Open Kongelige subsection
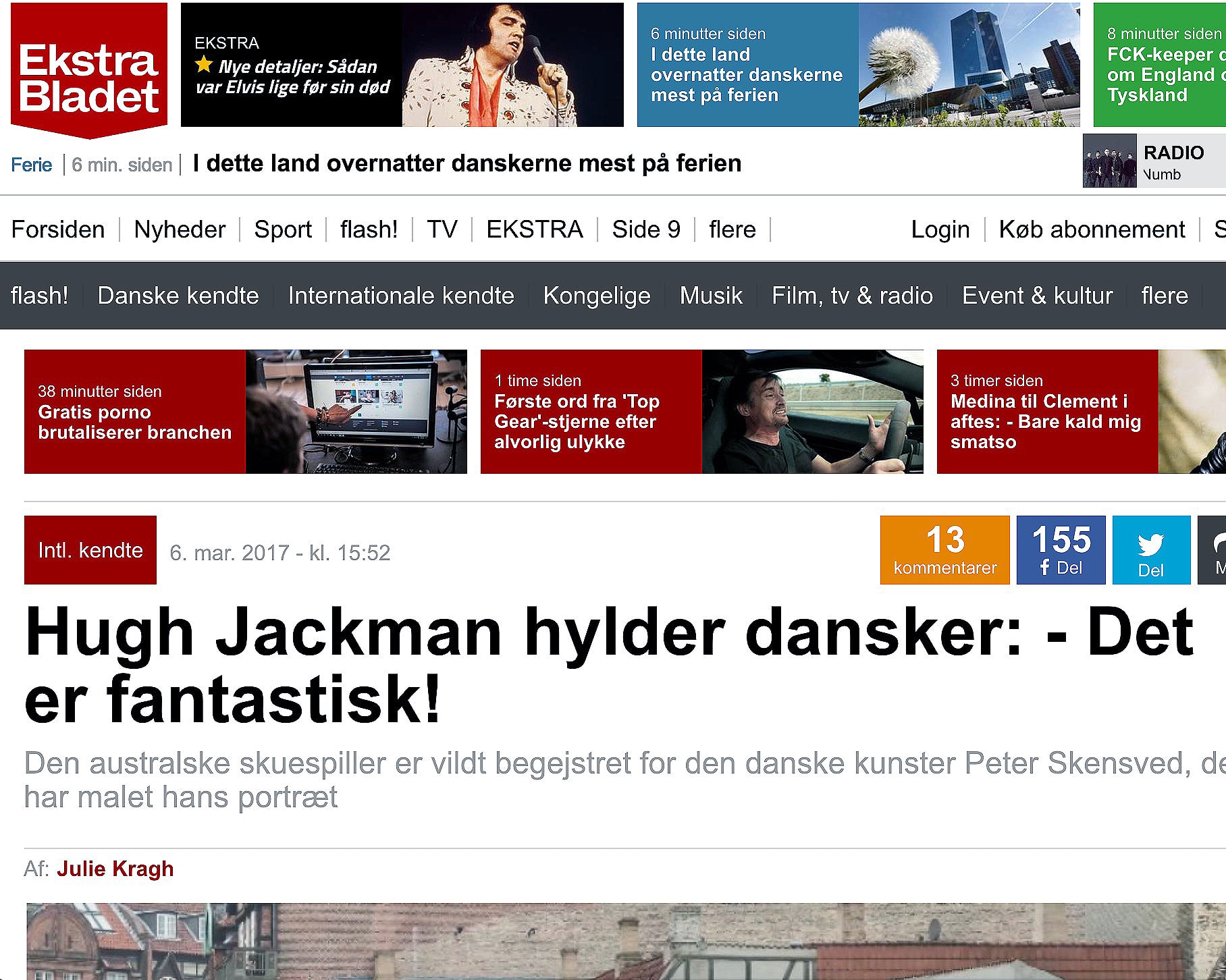Screen dimensions: 1226x980 click(597, 296)
